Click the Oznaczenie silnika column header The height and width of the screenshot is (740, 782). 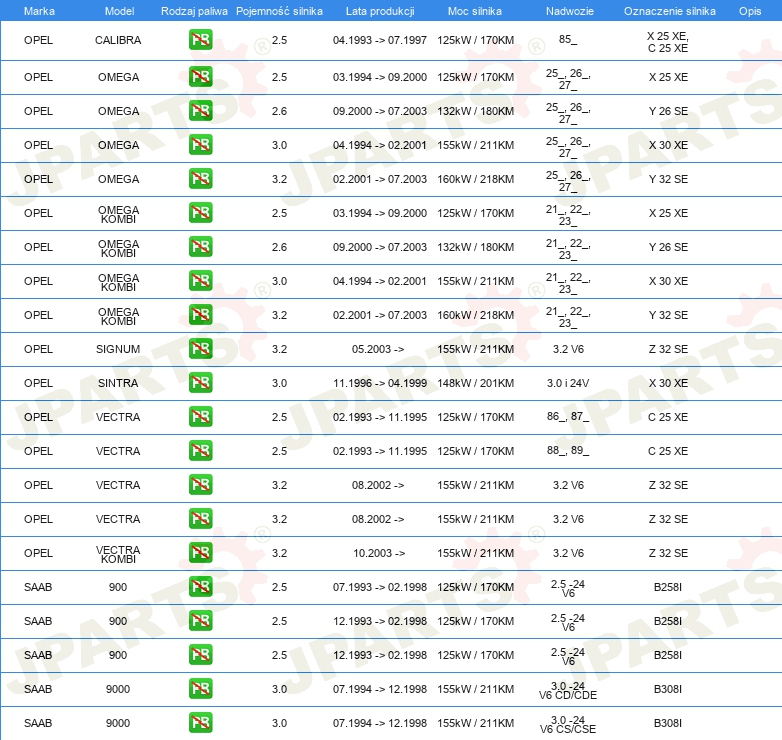670,11
